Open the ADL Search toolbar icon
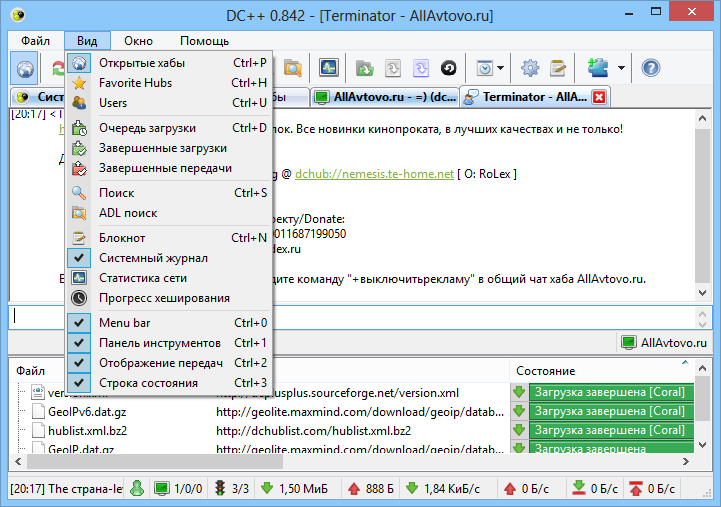 point(292,68)
